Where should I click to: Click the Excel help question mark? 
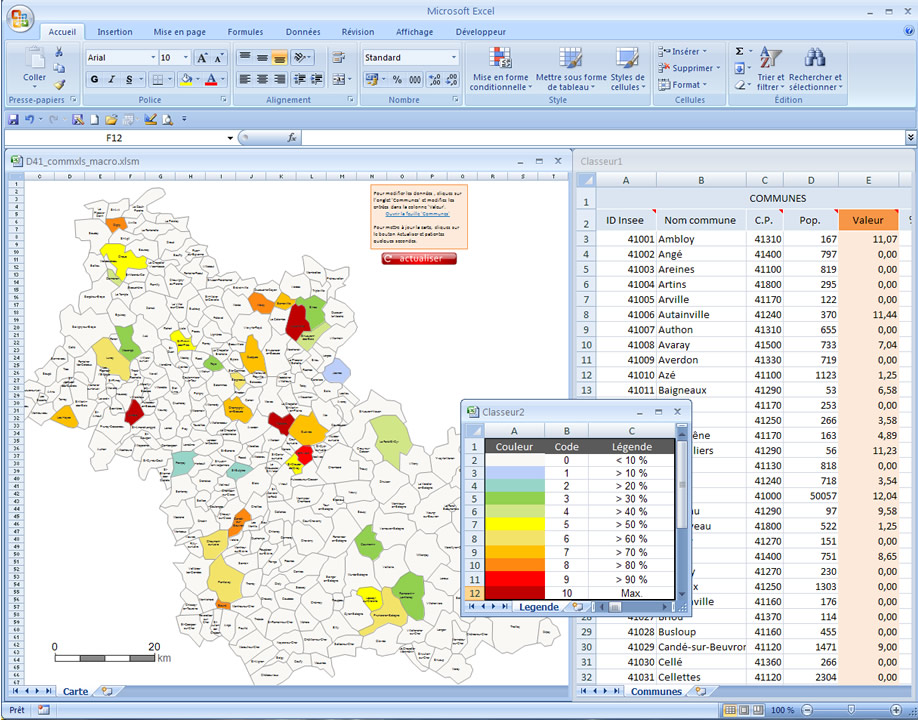tap(909, 31)
